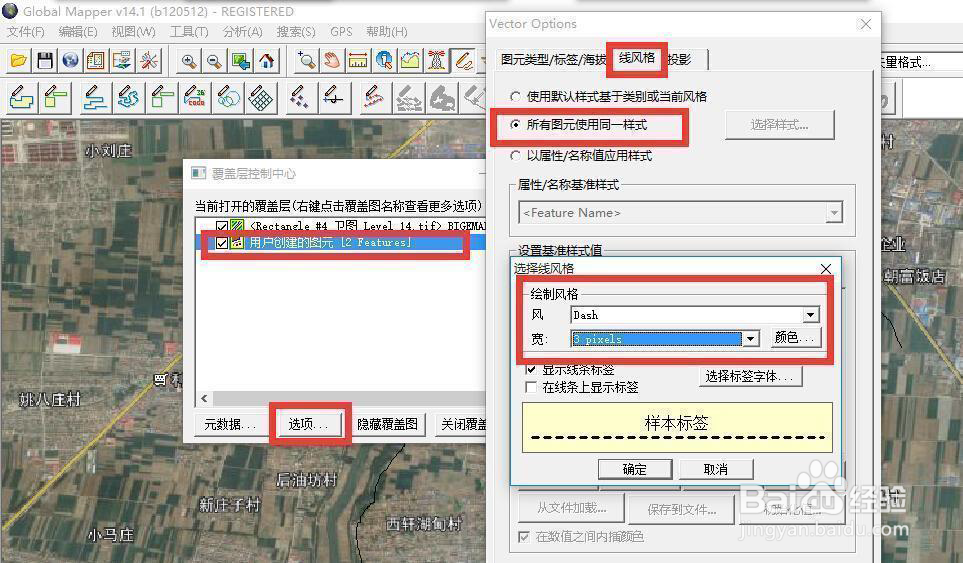The width and height of the screenshot is (963, 563).
Task: Choose the create line feature tool
Action: point(93,98)
